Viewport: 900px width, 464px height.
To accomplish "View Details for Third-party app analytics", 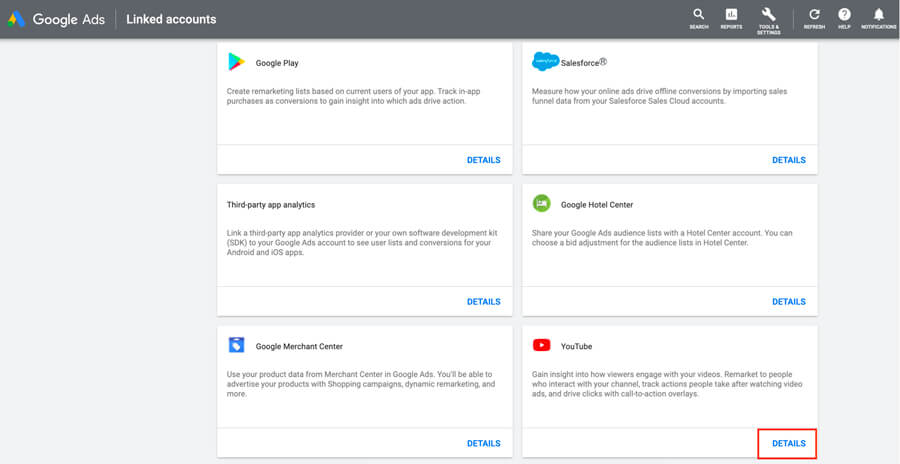I will click(483, 302).
